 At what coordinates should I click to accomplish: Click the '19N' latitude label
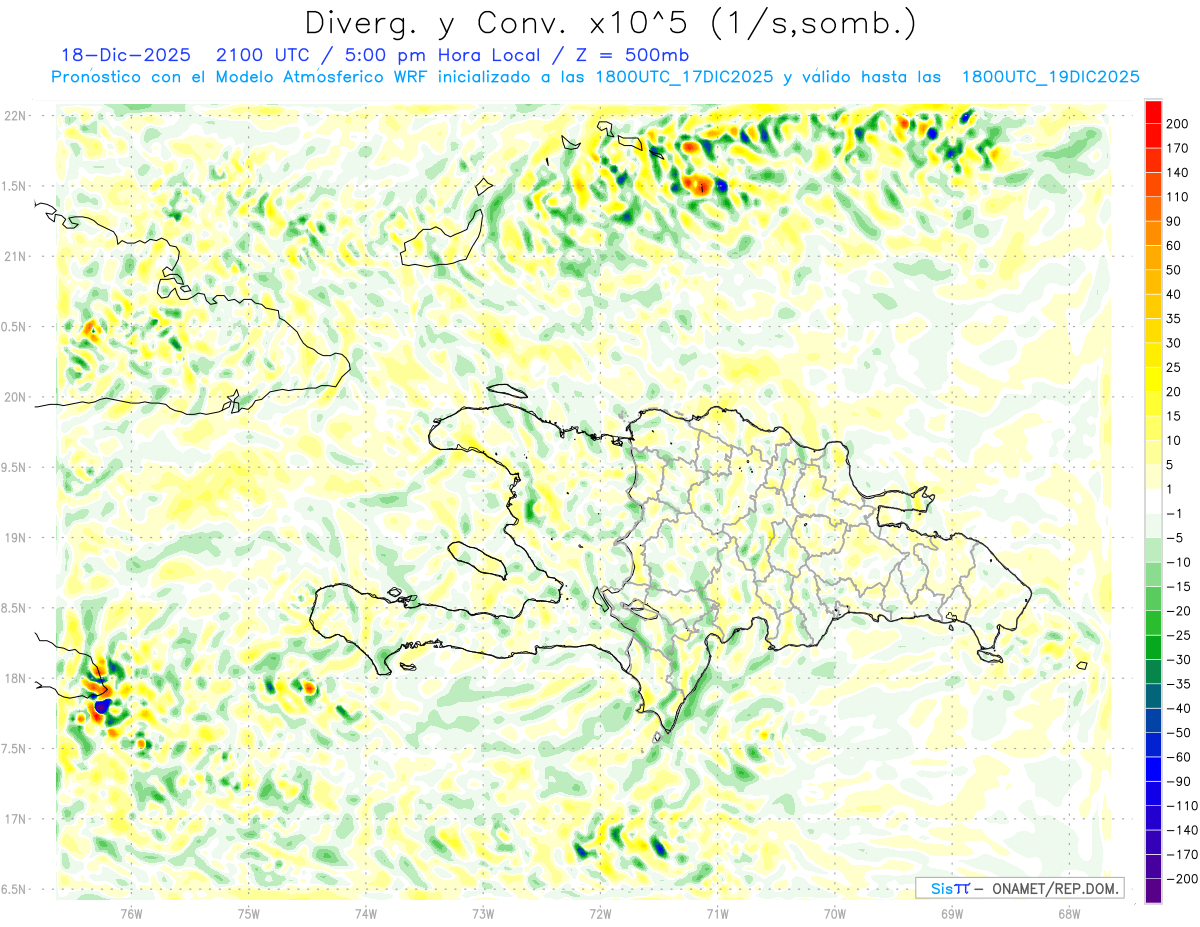[x=15, y=537]
